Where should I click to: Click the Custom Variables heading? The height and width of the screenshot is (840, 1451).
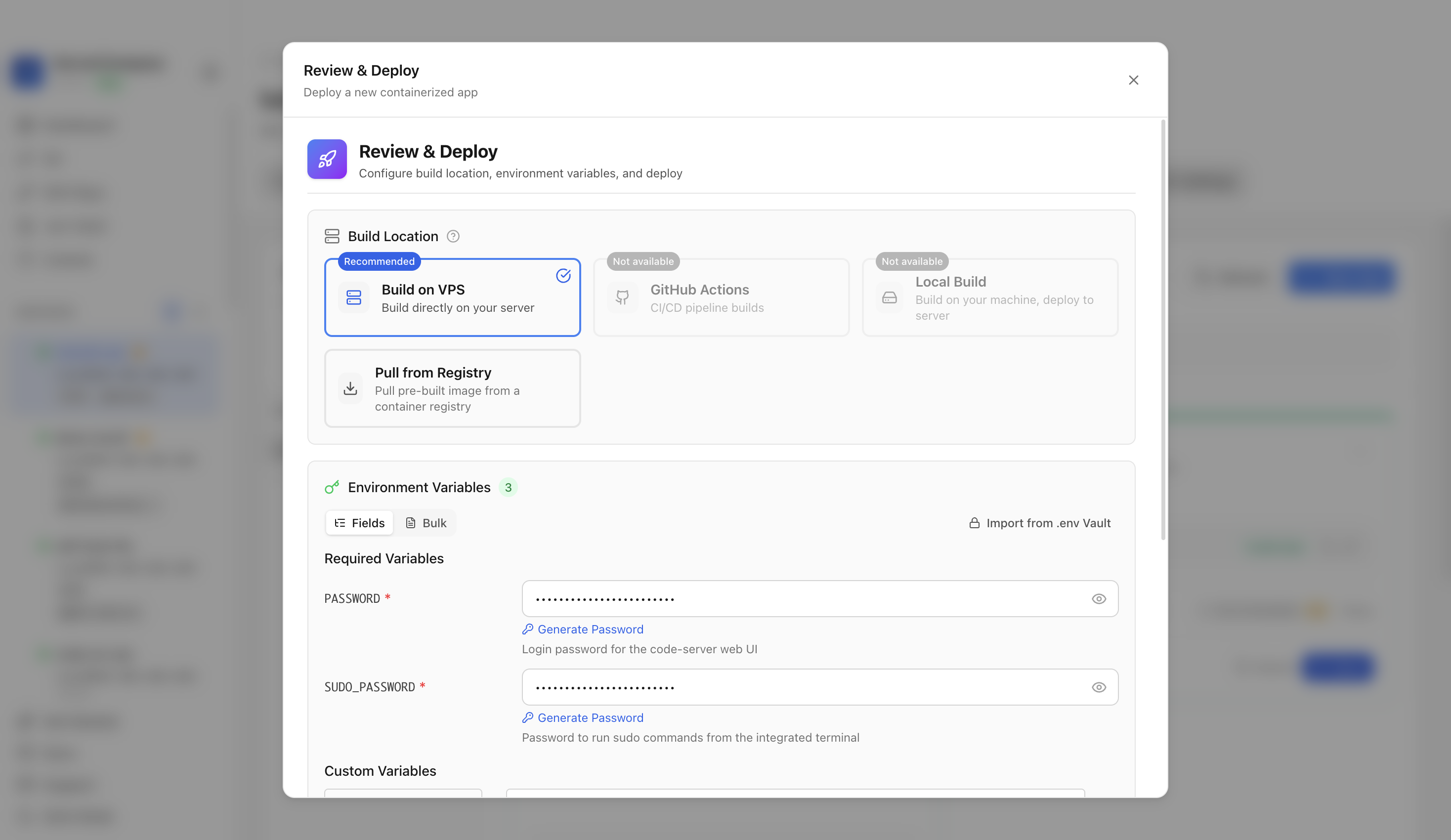click(380, 771)
